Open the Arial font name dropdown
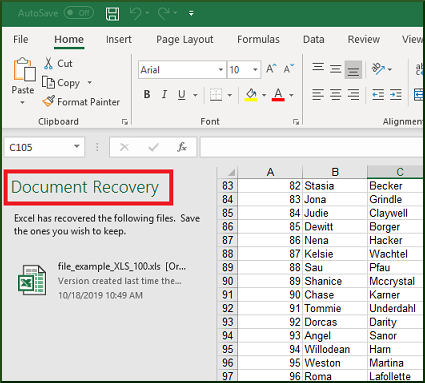 point(221,70)
